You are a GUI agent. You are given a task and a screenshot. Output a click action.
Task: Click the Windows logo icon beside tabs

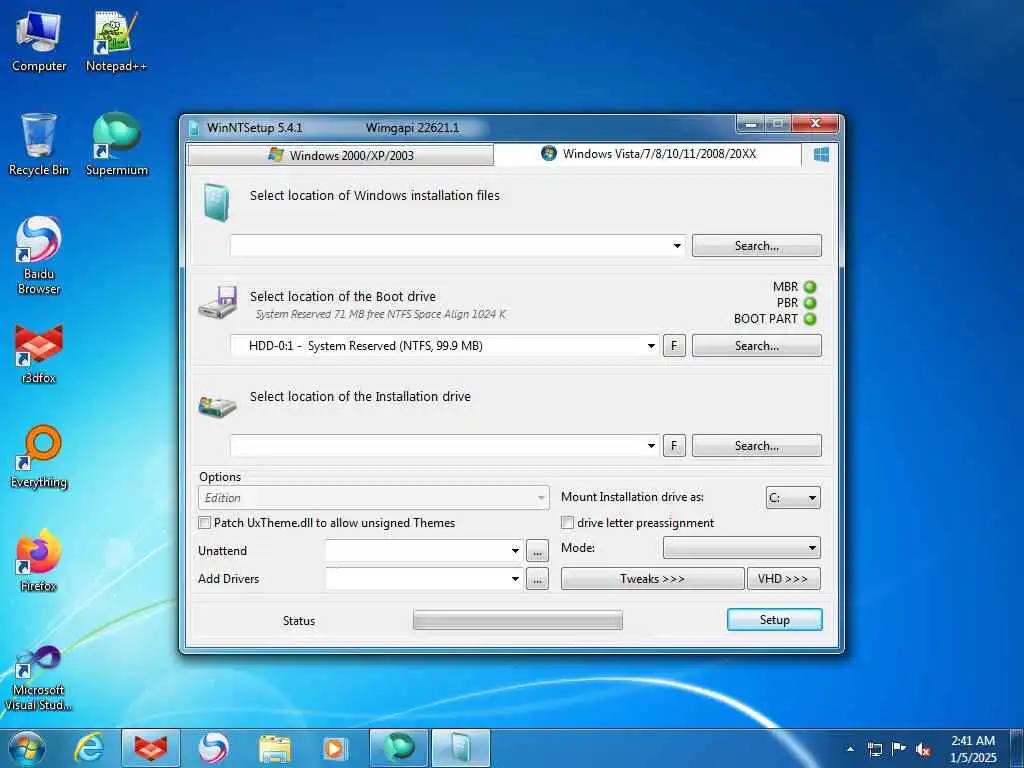(821, 154)
